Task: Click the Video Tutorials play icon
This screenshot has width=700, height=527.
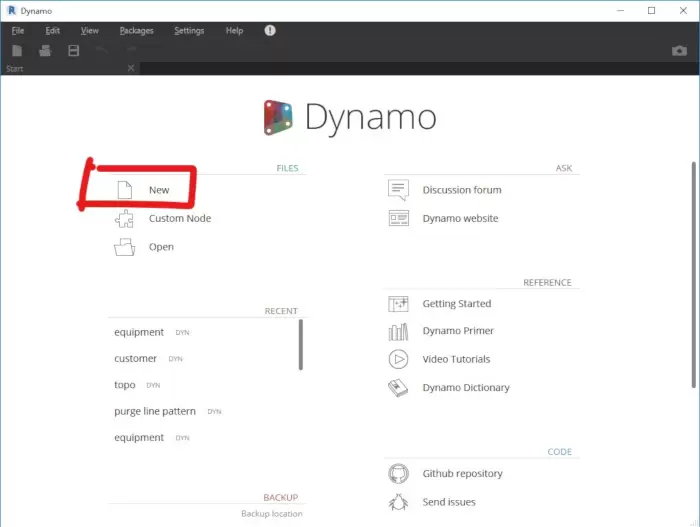Action: click(398, 359)
